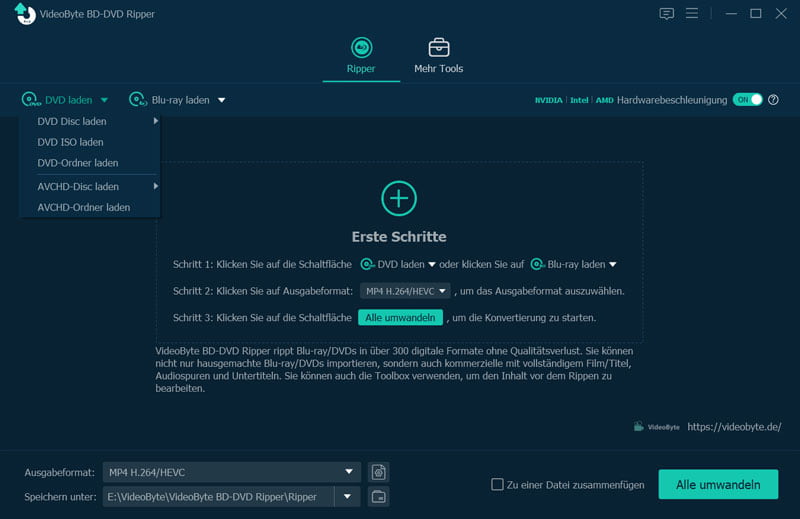Check 'Zu einer Datei zusammenfügen' checkbox

tap(497, 485)
